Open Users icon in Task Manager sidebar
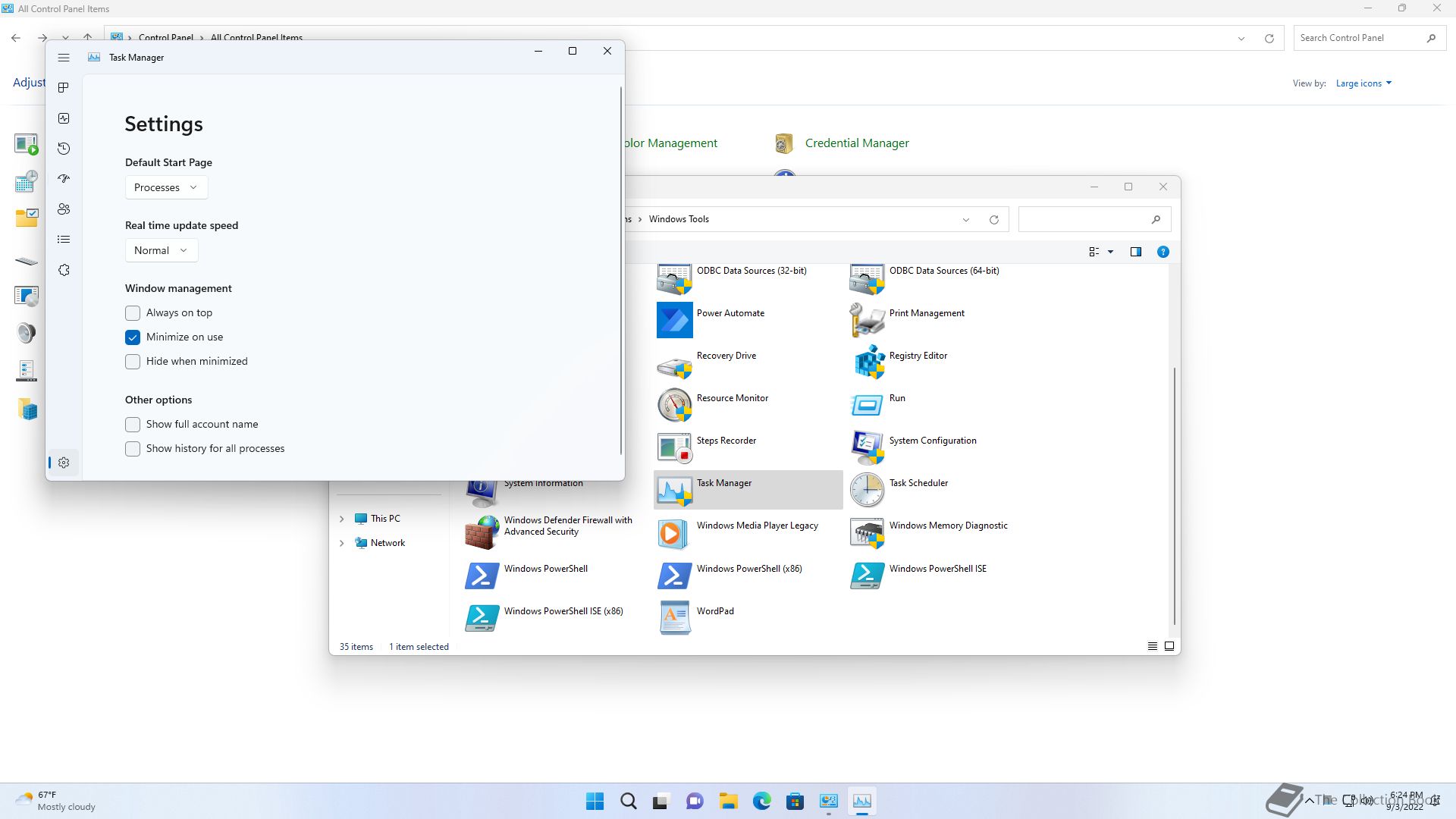The width and height of the screenshot is (1456, 819). pyautogui.click(x=64, y=209)
